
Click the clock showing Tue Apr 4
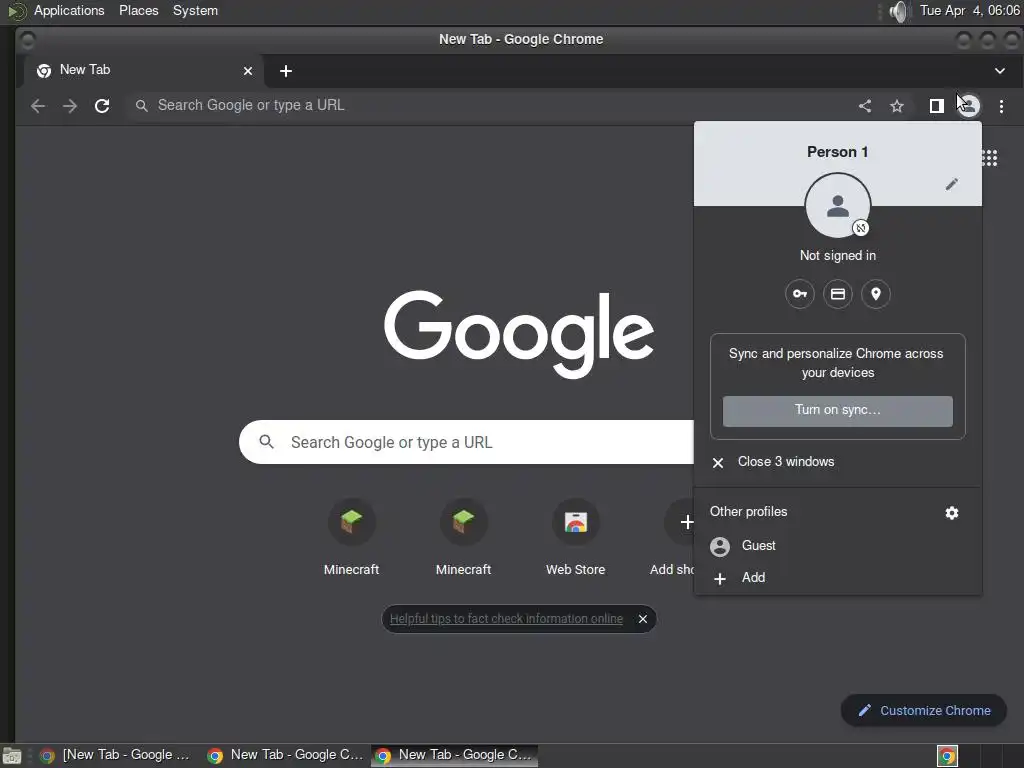pyautogui.click(x=969, y=10)
